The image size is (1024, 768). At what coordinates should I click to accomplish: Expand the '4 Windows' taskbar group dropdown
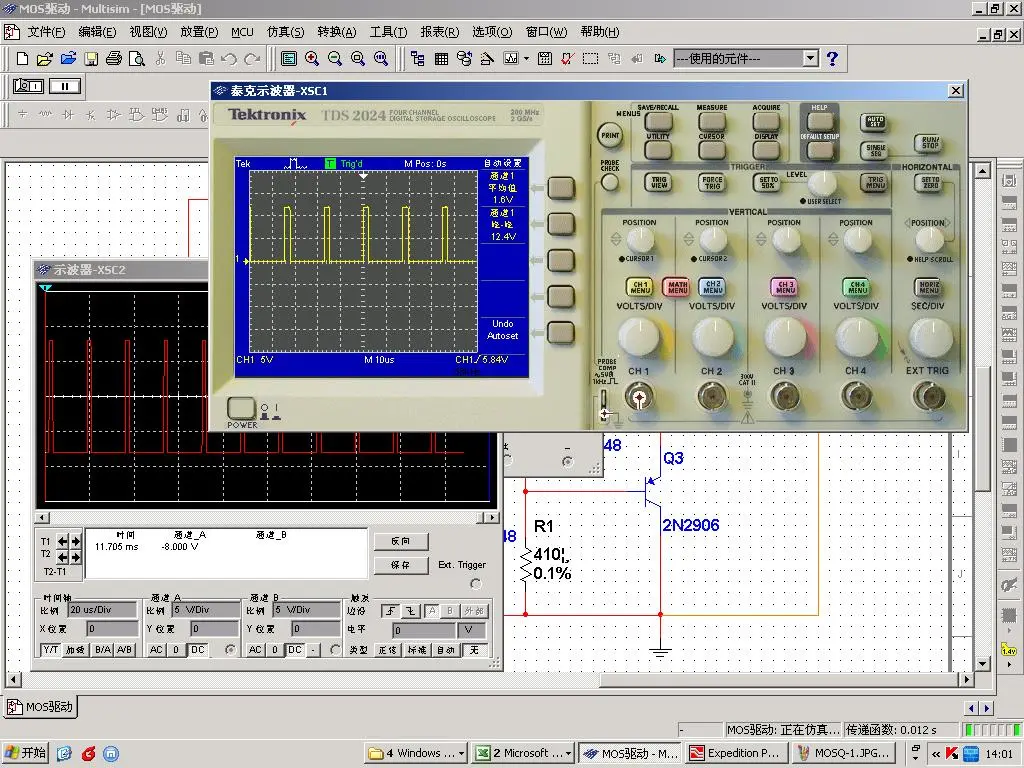462,753
